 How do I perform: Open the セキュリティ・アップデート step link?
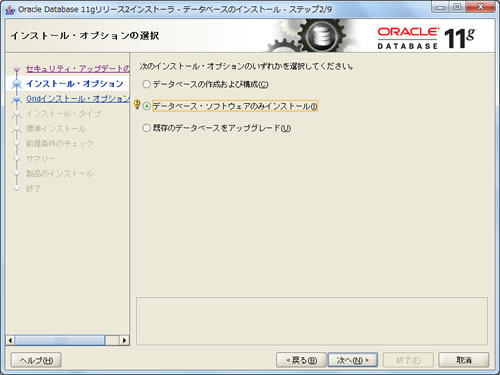pos(78,69)
